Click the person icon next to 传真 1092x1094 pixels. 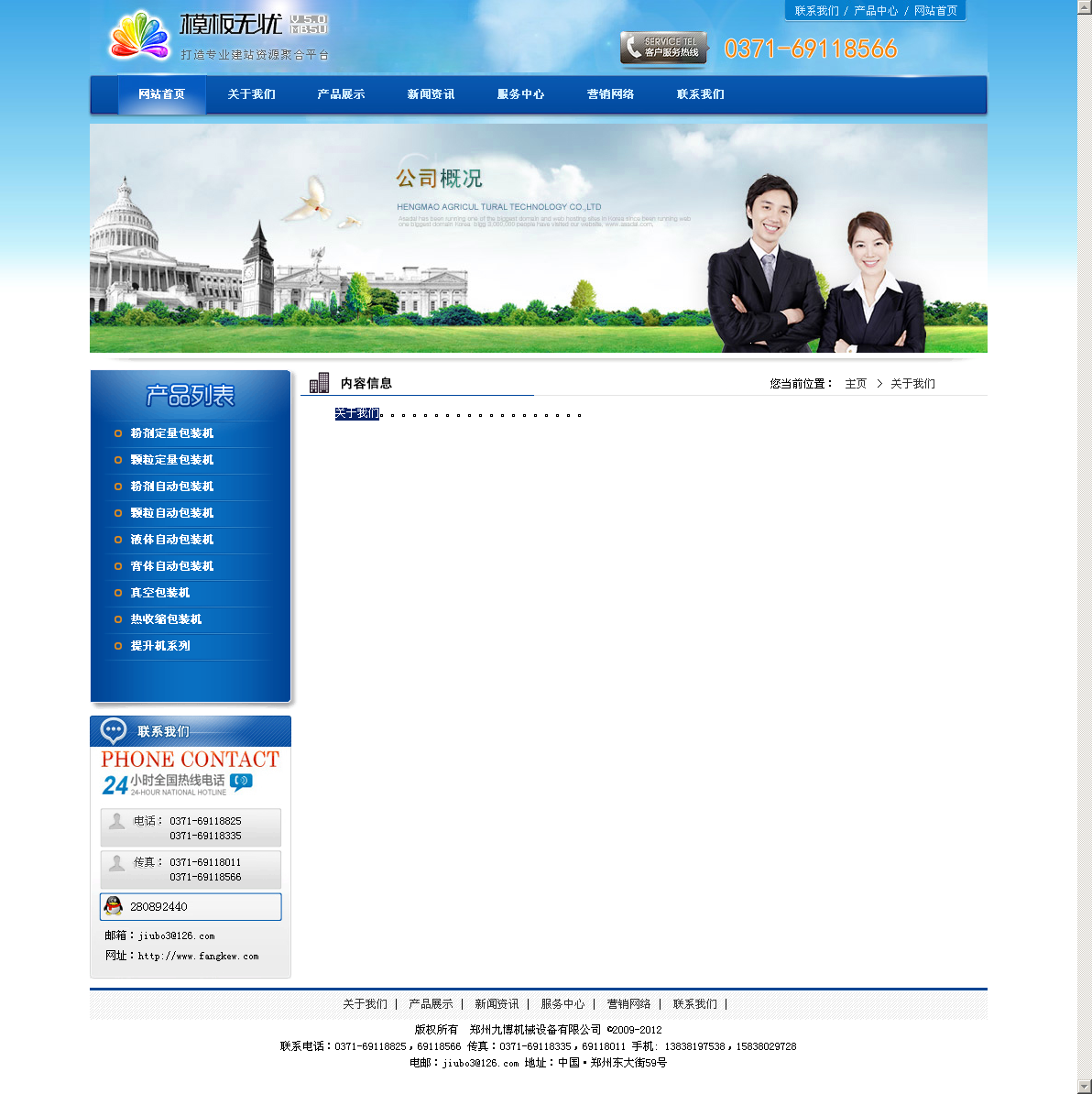point(116,862)
